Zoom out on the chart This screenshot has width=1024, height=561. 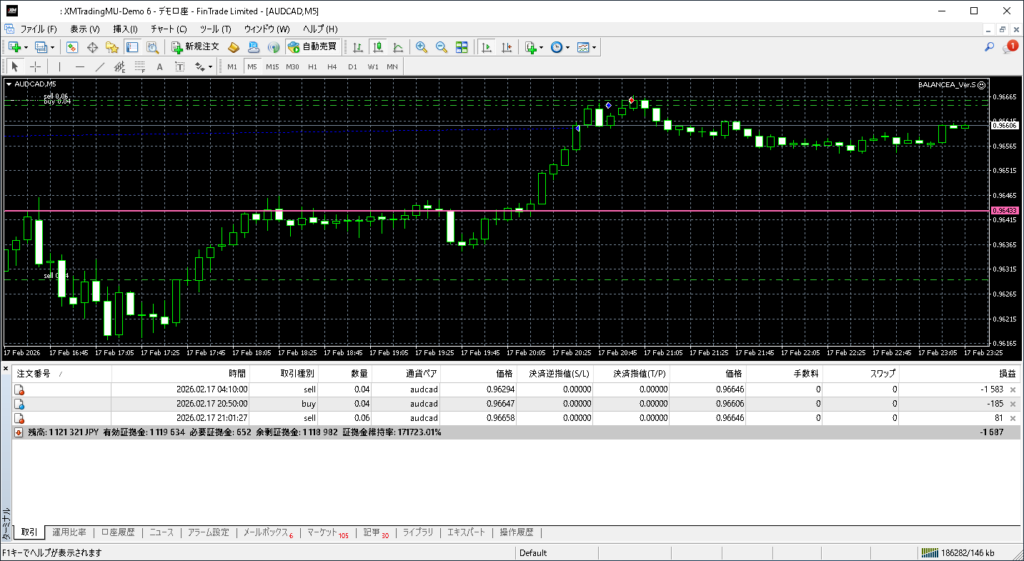pos(441,47)
